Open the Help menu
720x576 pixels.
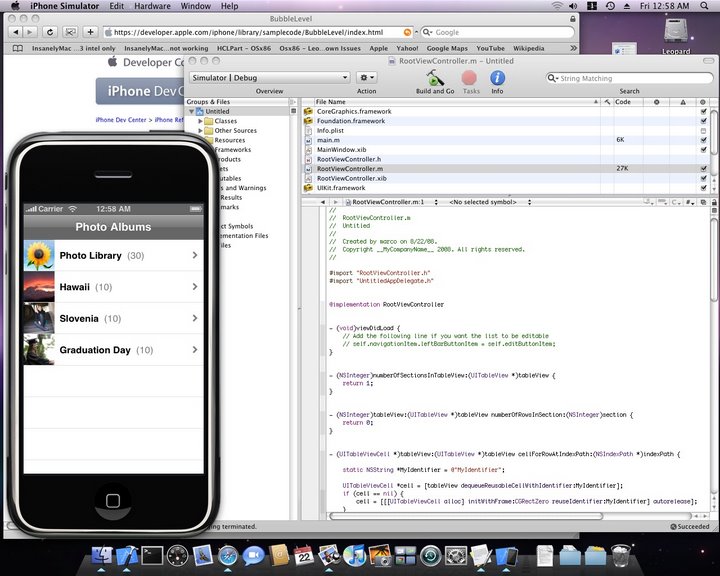pyautogui.click(x=230, y=6)
